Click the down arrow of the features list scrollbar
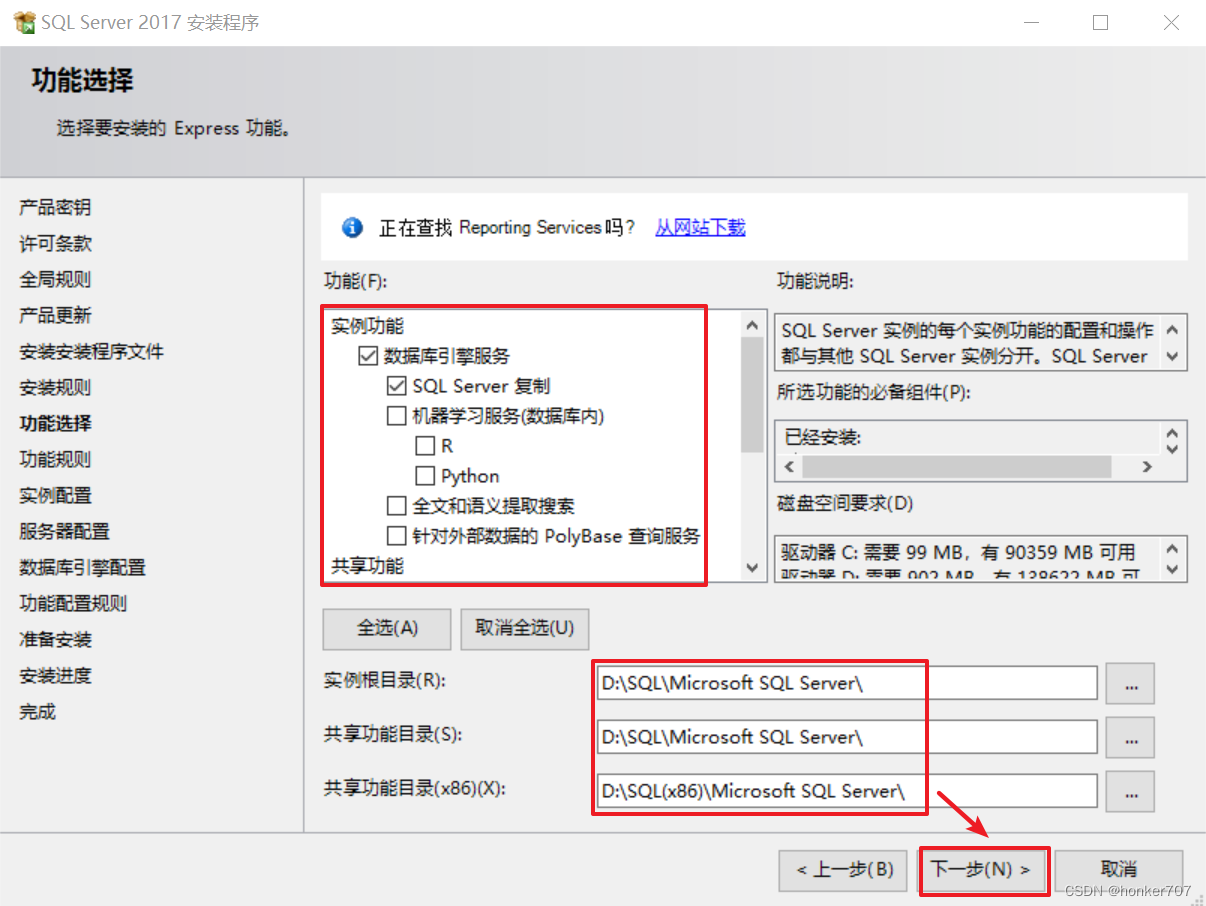1206x906 pixels. pos(751,568)
